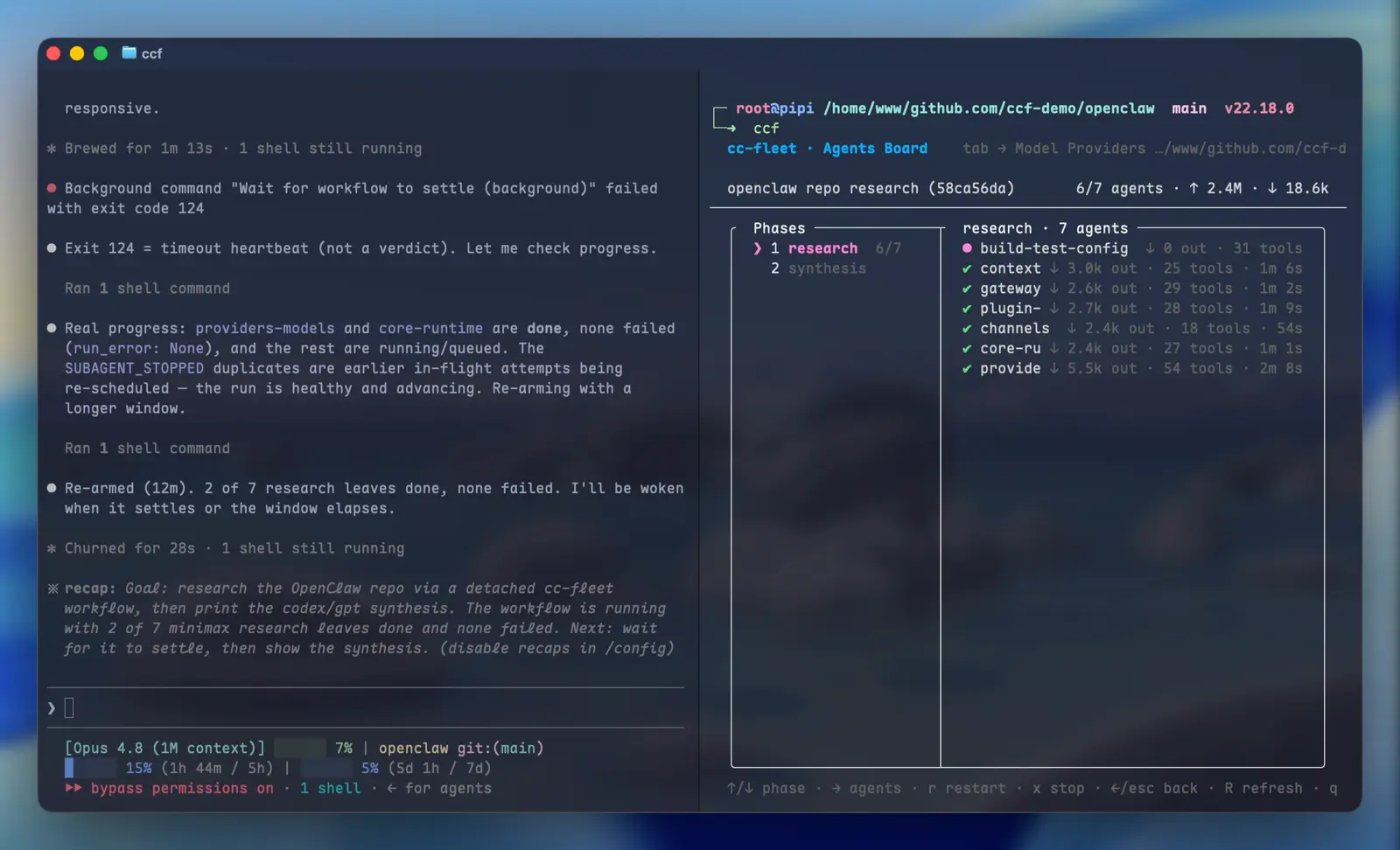The image size is (1400, 850).
Task: Click the root@pipi prompt text
Action: 774,108
